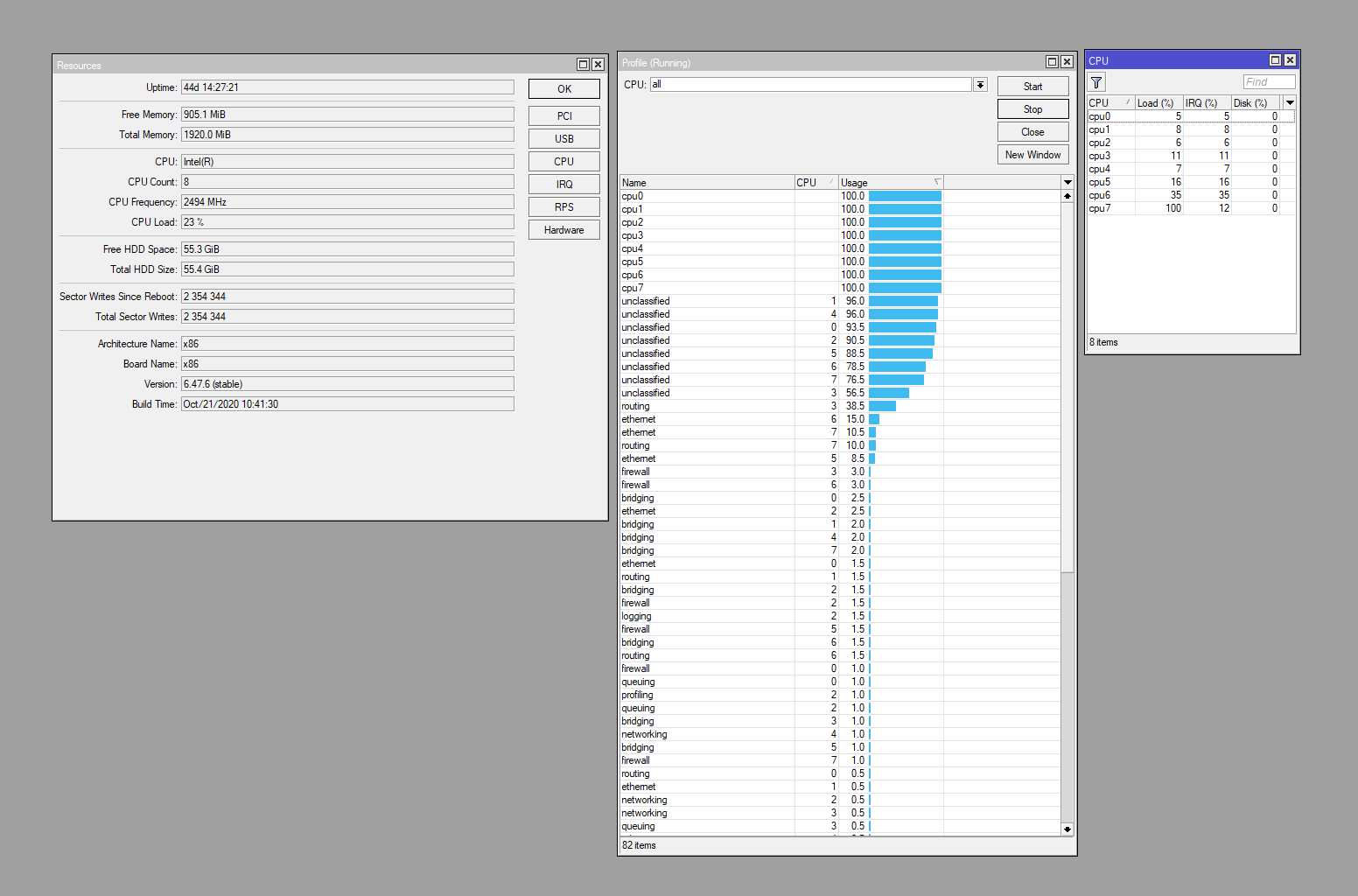Click the Hardware button
Screen dimensions: 1358x896
(x=564, y=230)
